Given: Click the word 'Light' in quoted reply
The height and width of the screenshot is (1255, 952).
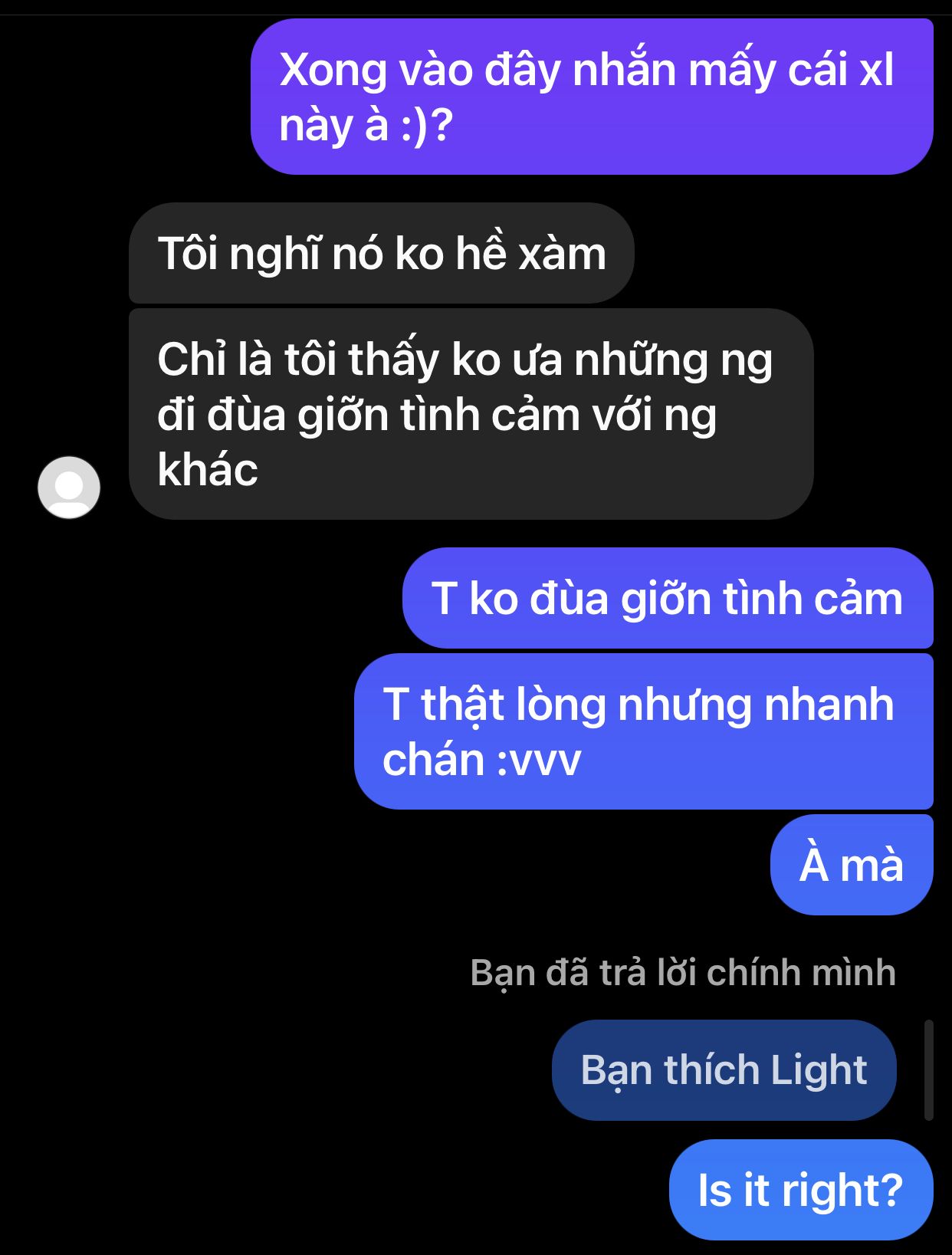Looking at the screenshot, I should (819, 1070).
